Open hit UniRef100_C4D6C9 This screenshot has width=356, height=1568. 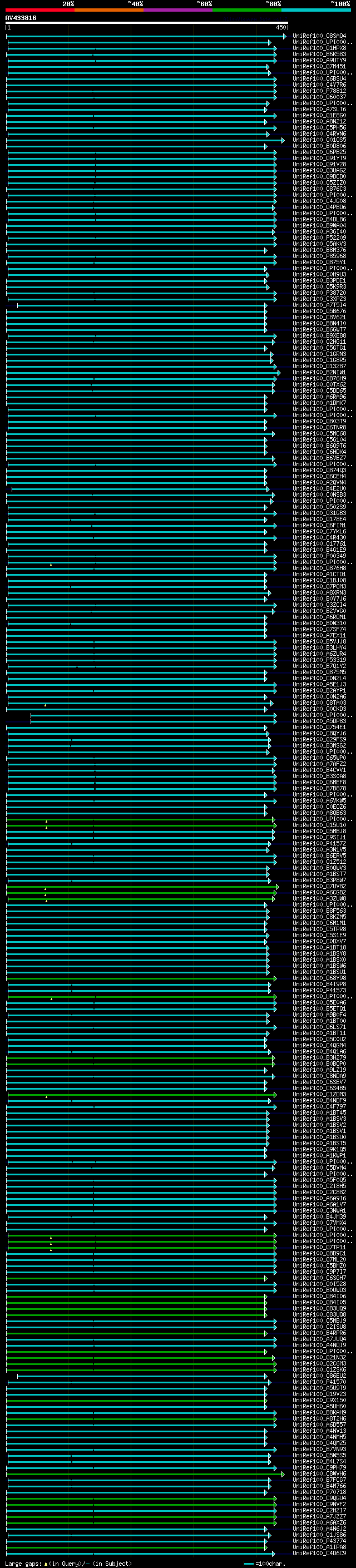(319, 1553)
